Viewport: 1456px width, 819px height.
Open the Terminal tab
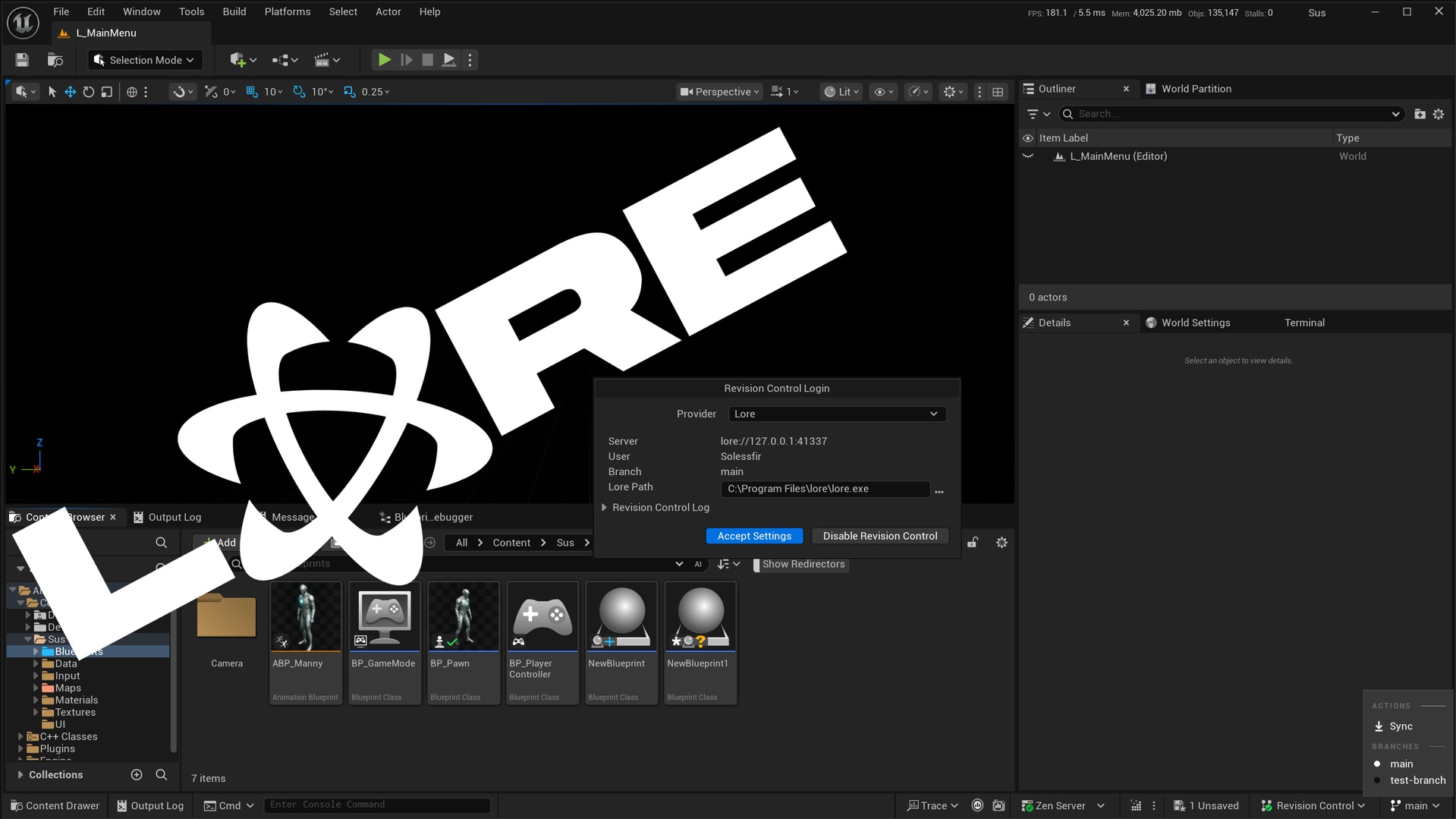click(x=1304, y=323)
